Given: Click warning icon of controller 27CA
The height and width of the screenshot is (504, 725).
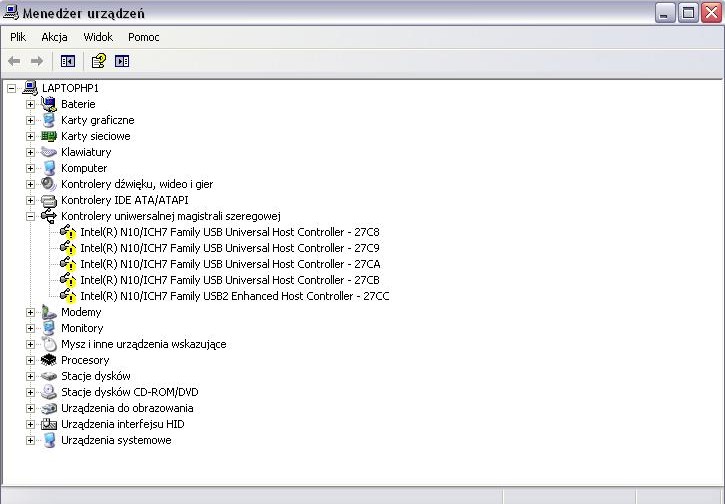Looking at the screenshot, I should tap(68, 264).
